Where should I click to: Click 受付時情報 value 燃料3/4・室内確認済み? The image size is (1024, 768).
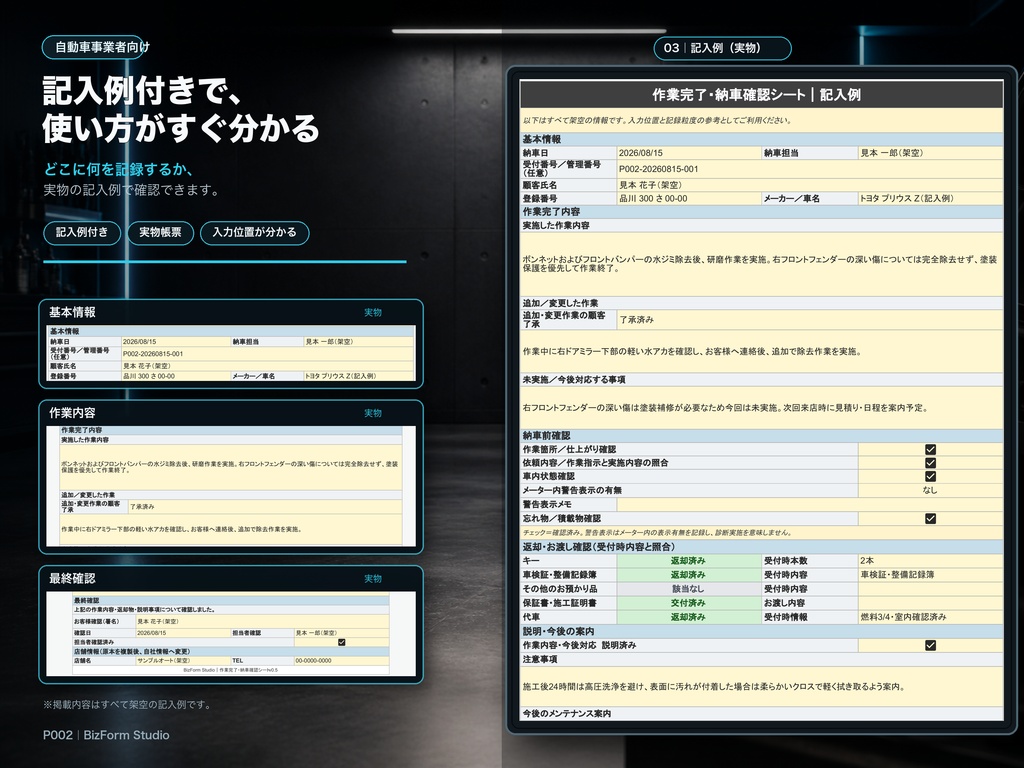click(930, 617)
